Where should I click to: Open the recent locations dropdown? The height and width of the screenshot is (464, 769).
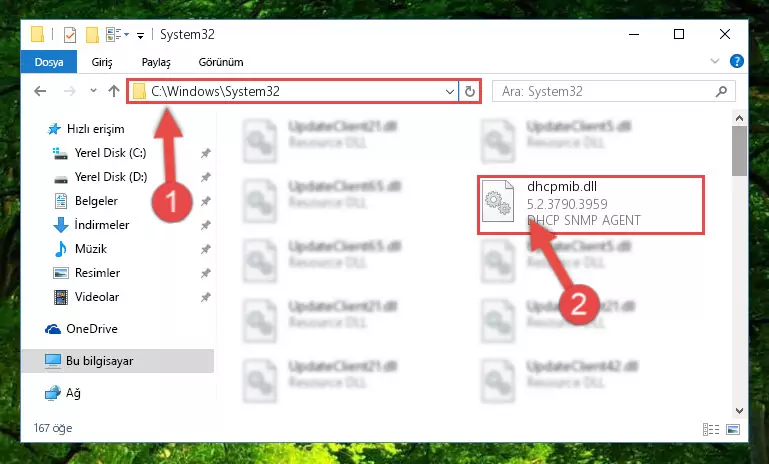click(x=93, y=91)
